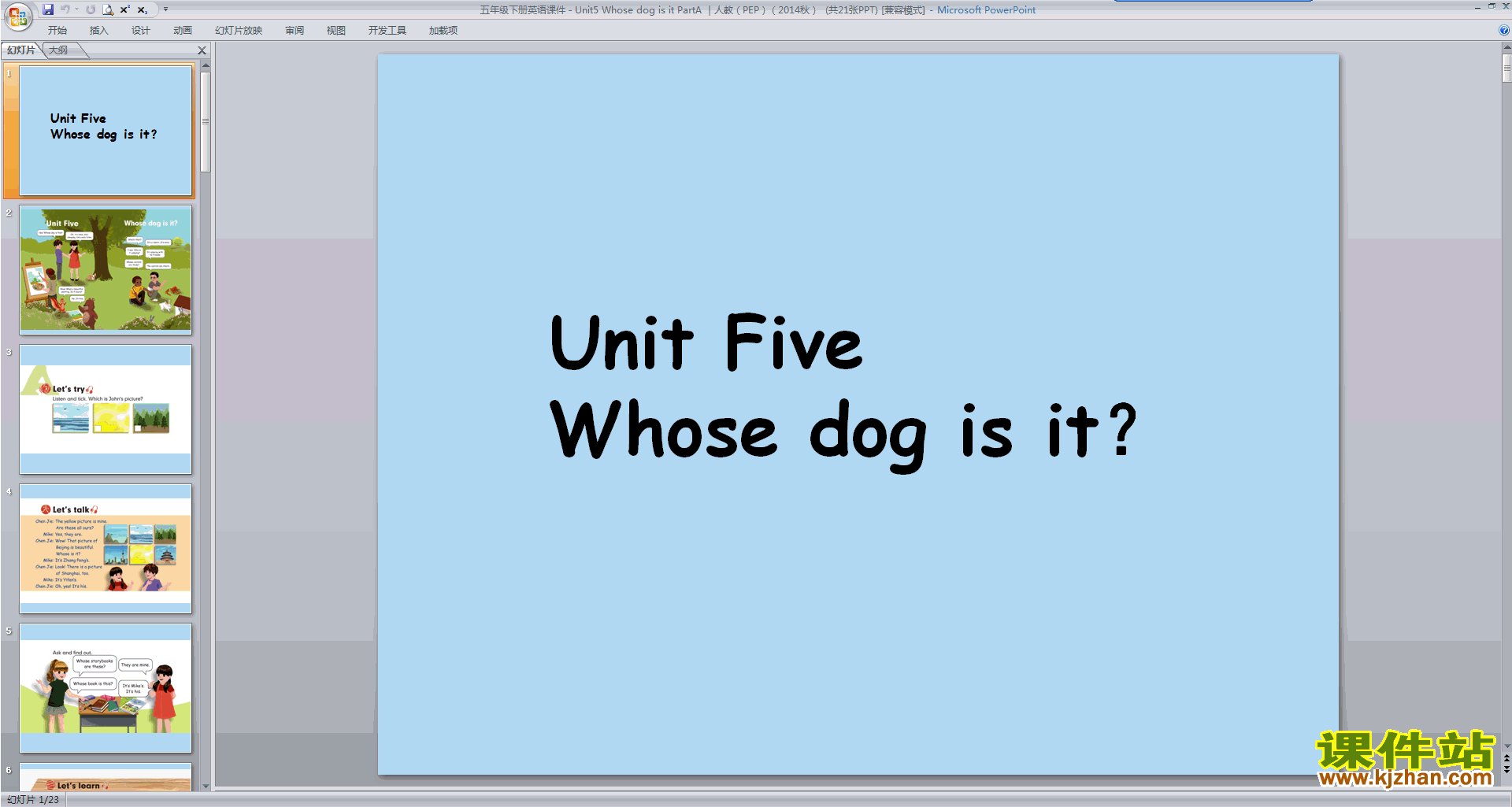Click the slide title text Unit Five
Image resolution: width=1512 pixels, height=807 pixels.
tap(706, 342)
